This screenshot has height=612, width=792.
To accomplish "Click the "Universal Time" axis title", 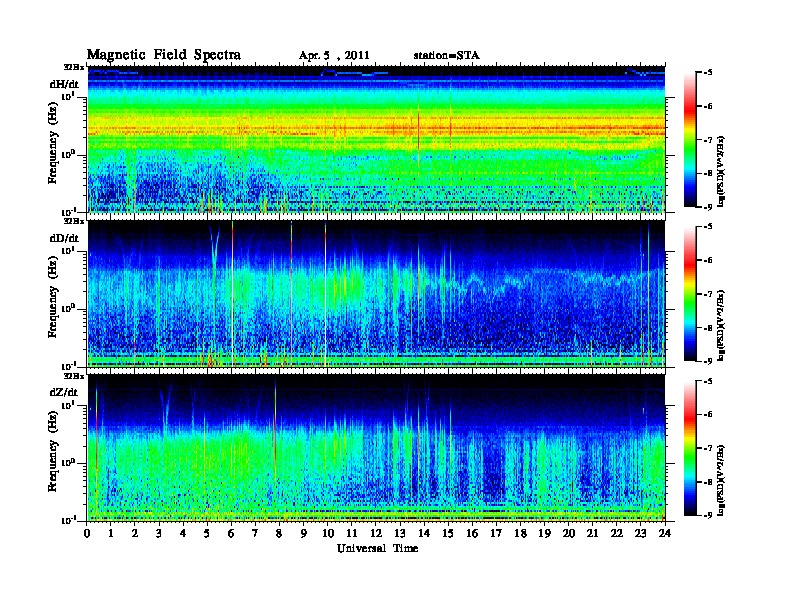I will [377, 548].
